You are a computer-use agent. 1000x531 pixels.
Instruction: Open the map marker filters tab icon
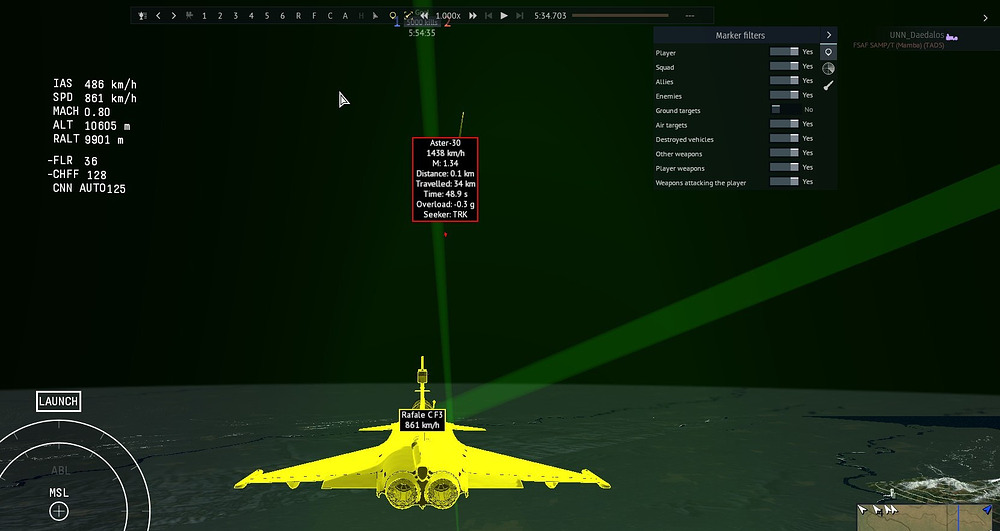click(828, 52)
